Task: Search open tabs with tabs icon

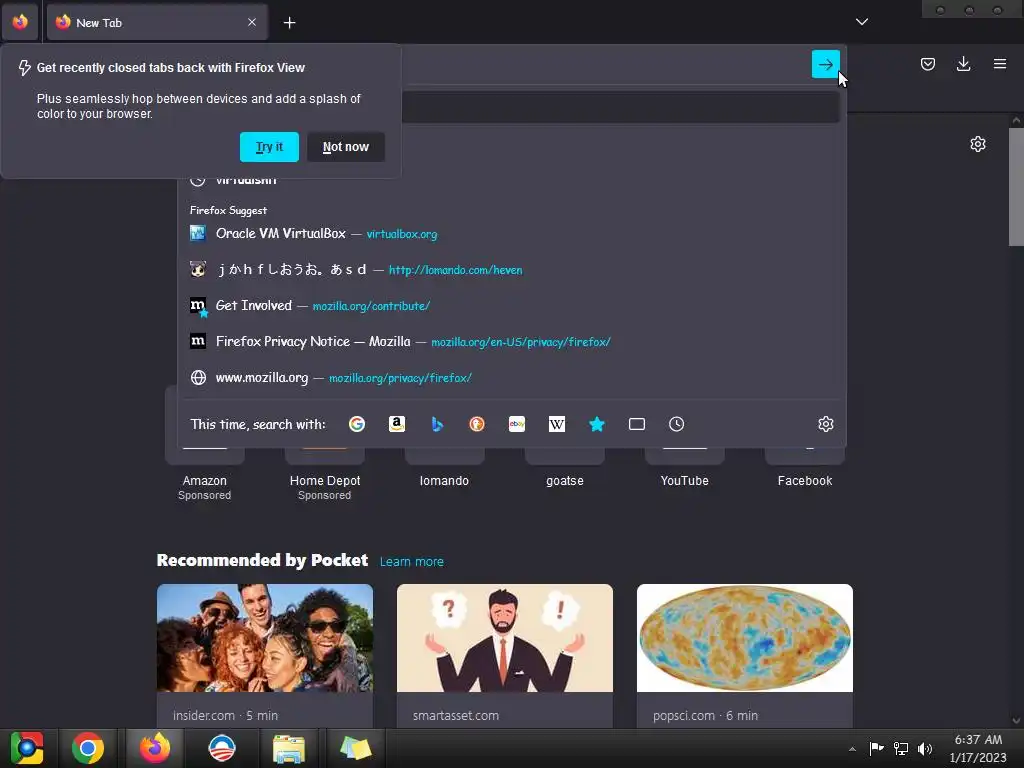Action: pos(637,424)
